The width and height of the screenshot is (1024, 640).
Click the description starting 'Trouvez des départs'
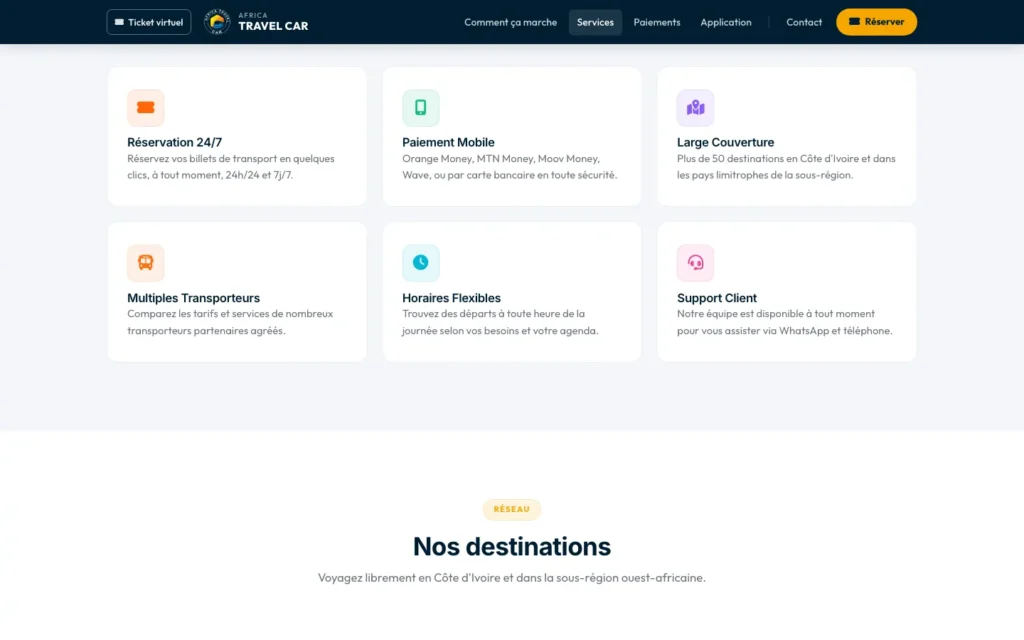[500, 322]
